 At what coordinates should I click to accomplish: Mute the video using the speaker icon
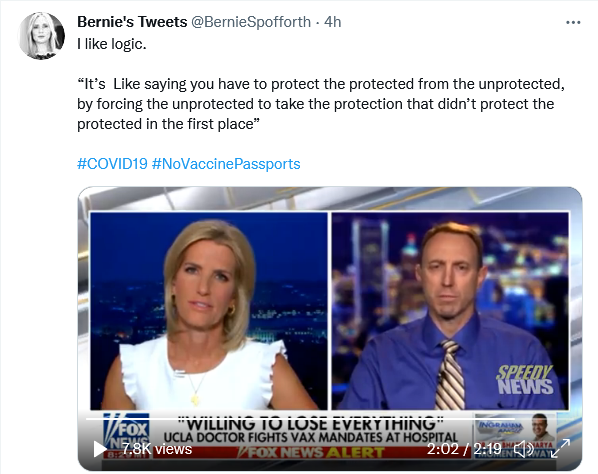pos(523,449)
